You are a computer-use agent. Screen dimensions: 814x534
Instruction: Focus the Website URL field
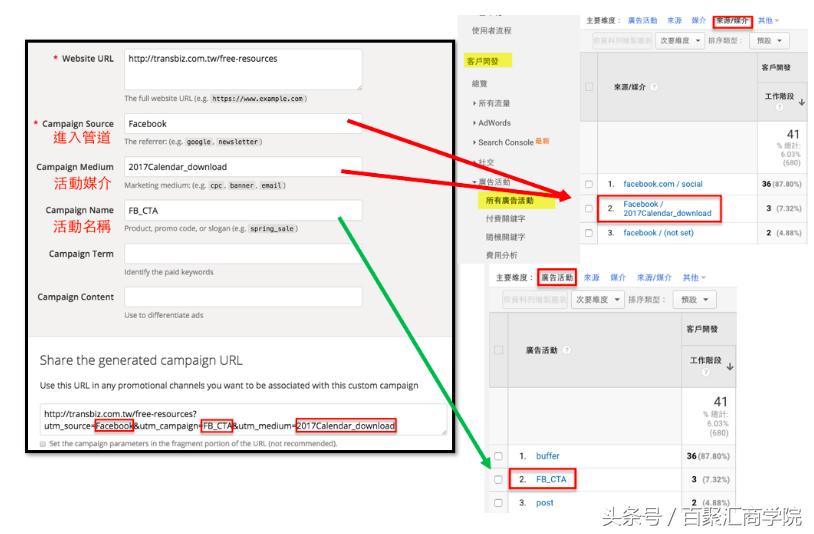click(x=243, y=70)
